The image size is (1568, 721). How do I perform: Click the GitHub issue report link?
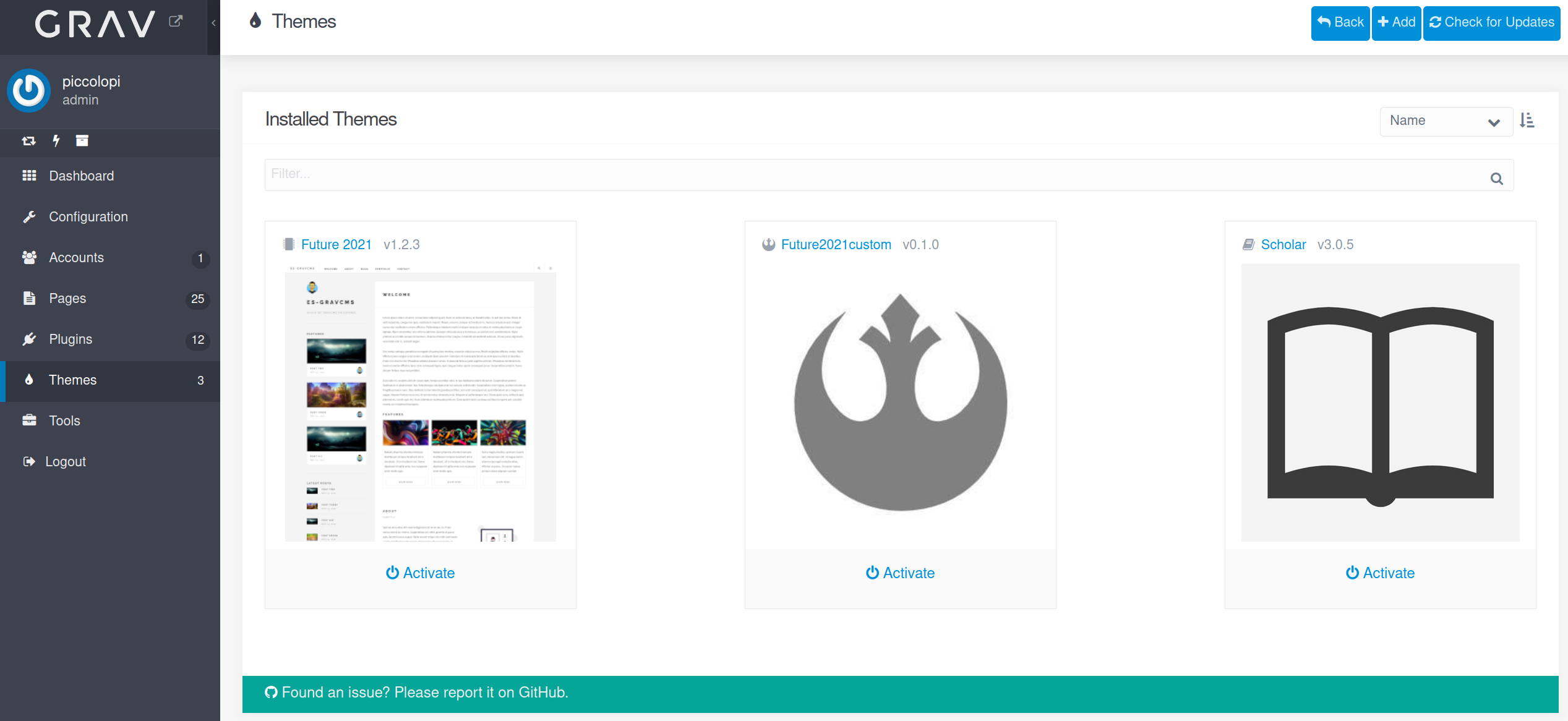pyautogui.click(x=416, y=693)
